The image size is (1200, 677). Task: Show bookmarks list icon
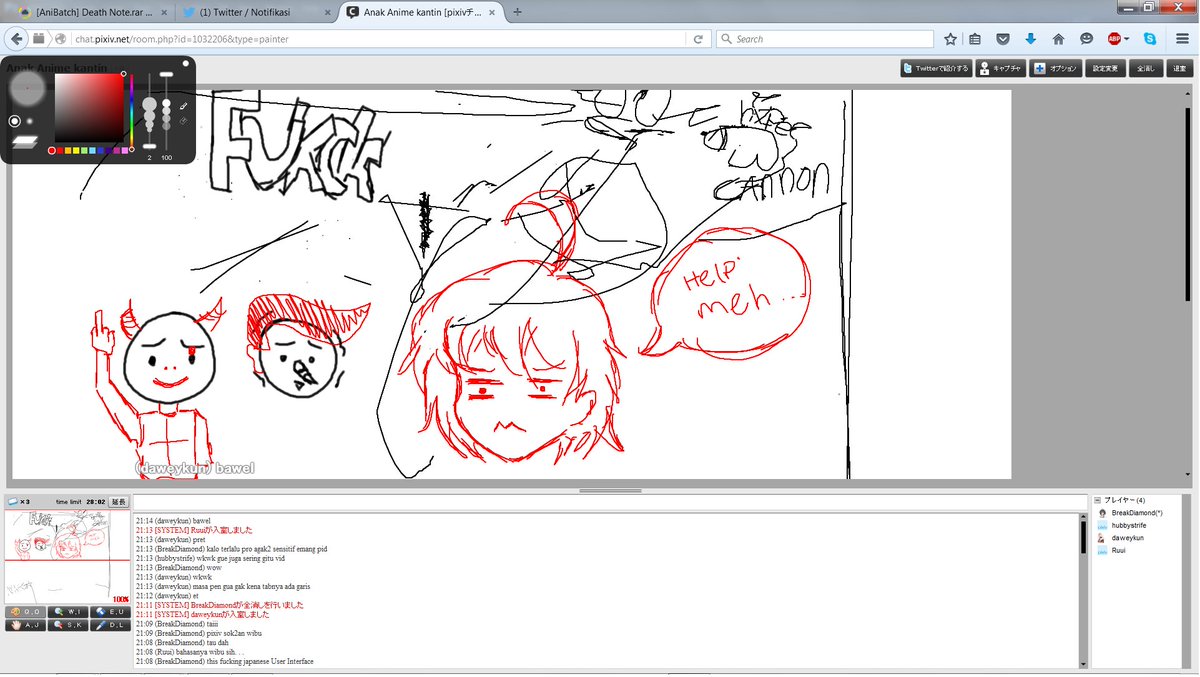pos(975,39)
